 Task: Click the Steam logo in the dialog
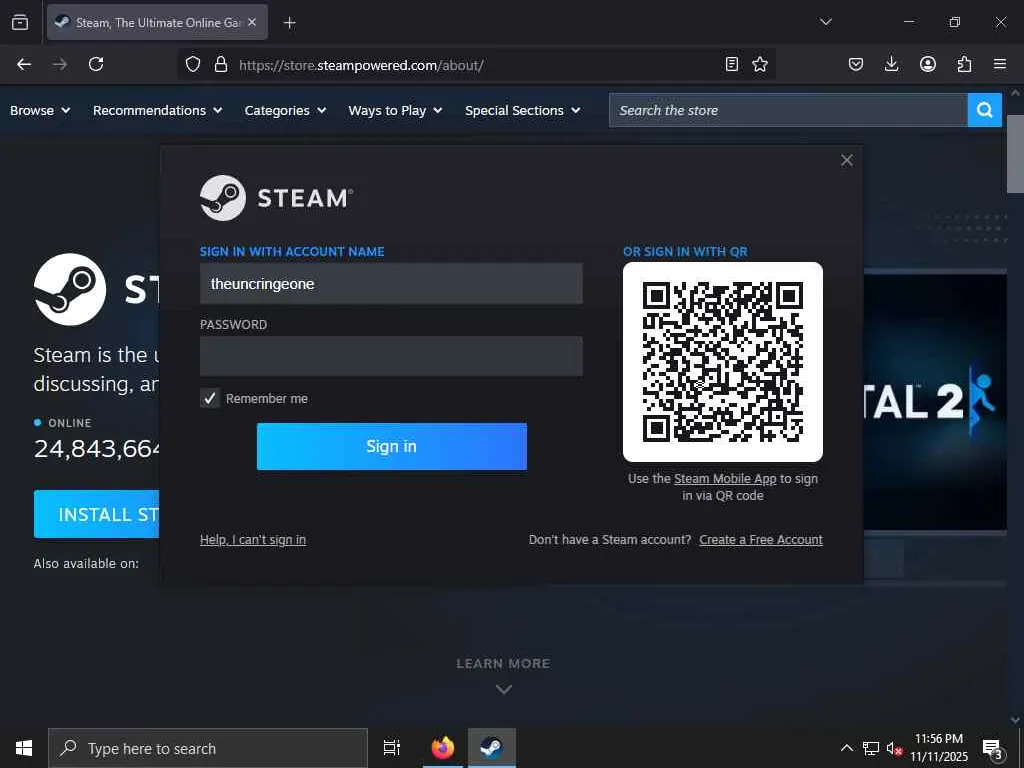(276, 198)
